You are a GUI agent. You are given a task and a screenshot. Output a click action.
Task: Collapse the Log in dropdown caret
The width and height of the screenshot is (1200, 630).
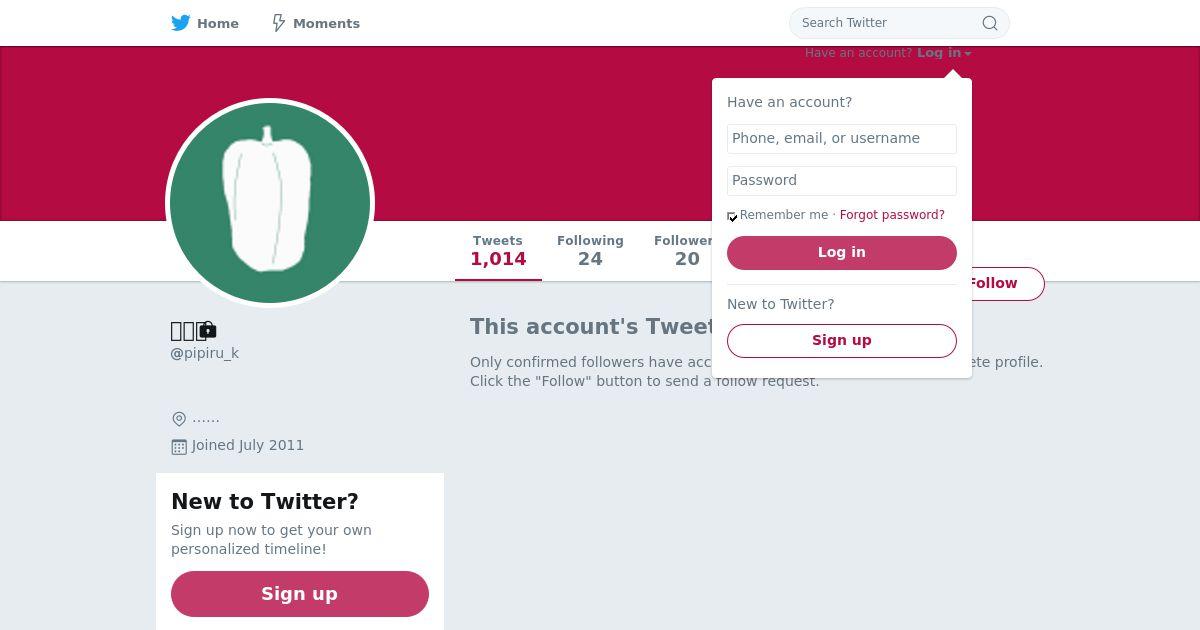pos(968,54)
